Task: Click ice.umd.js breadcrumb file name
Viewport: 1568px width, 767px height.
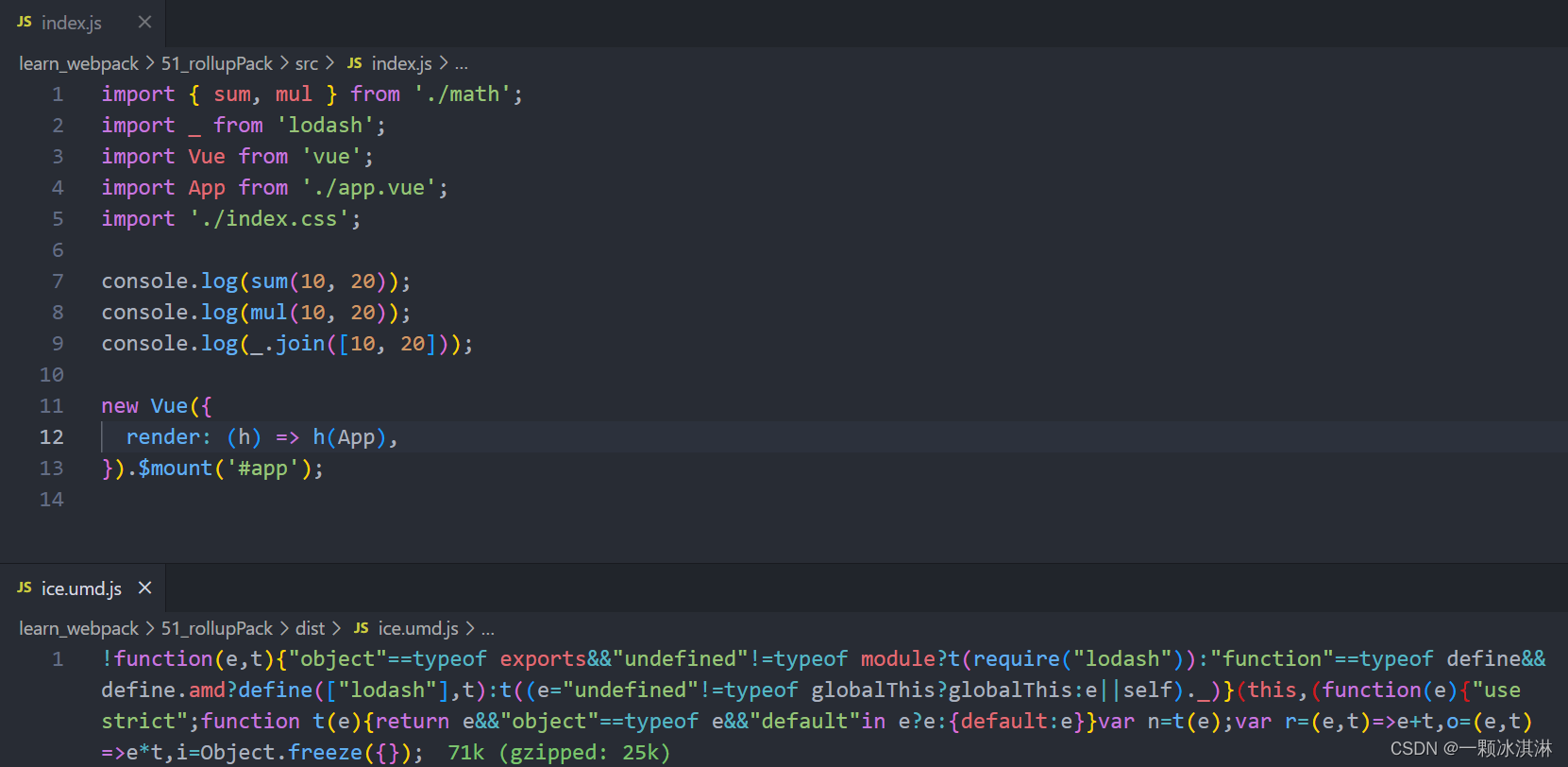Action: [418, 628]
